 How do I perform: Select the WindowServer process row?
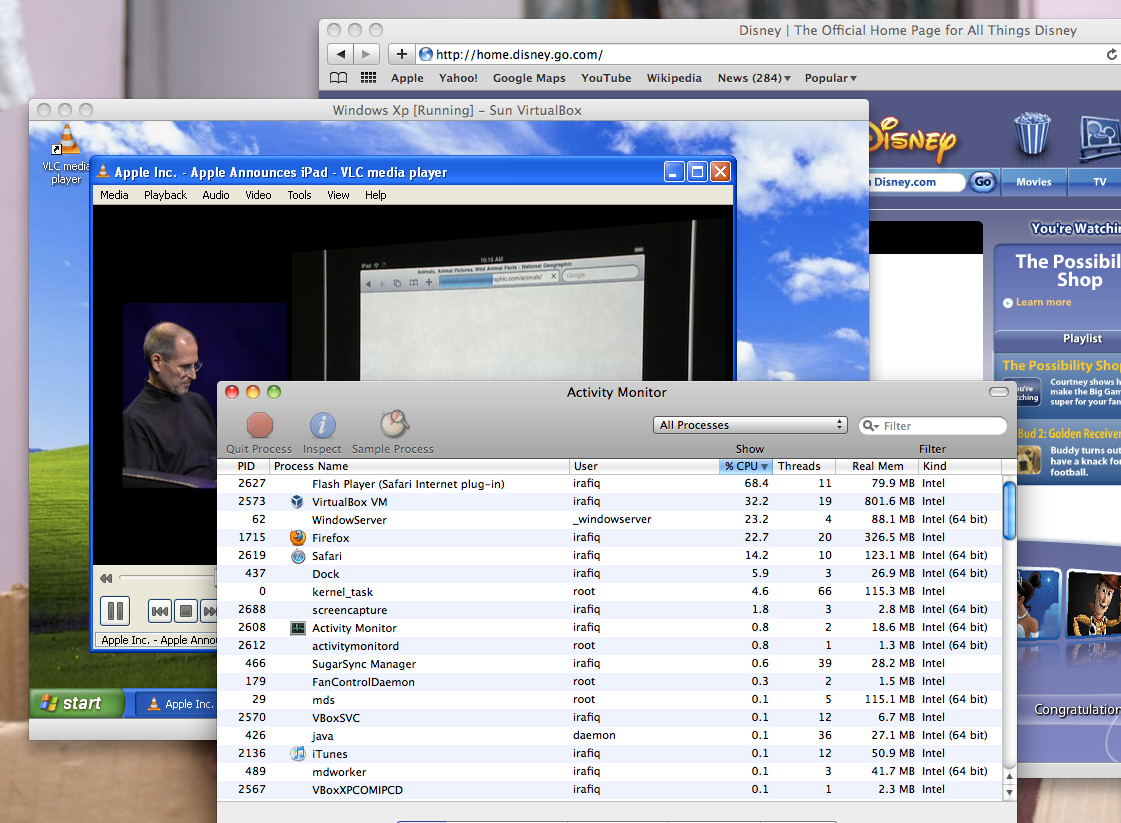[609, 520]
